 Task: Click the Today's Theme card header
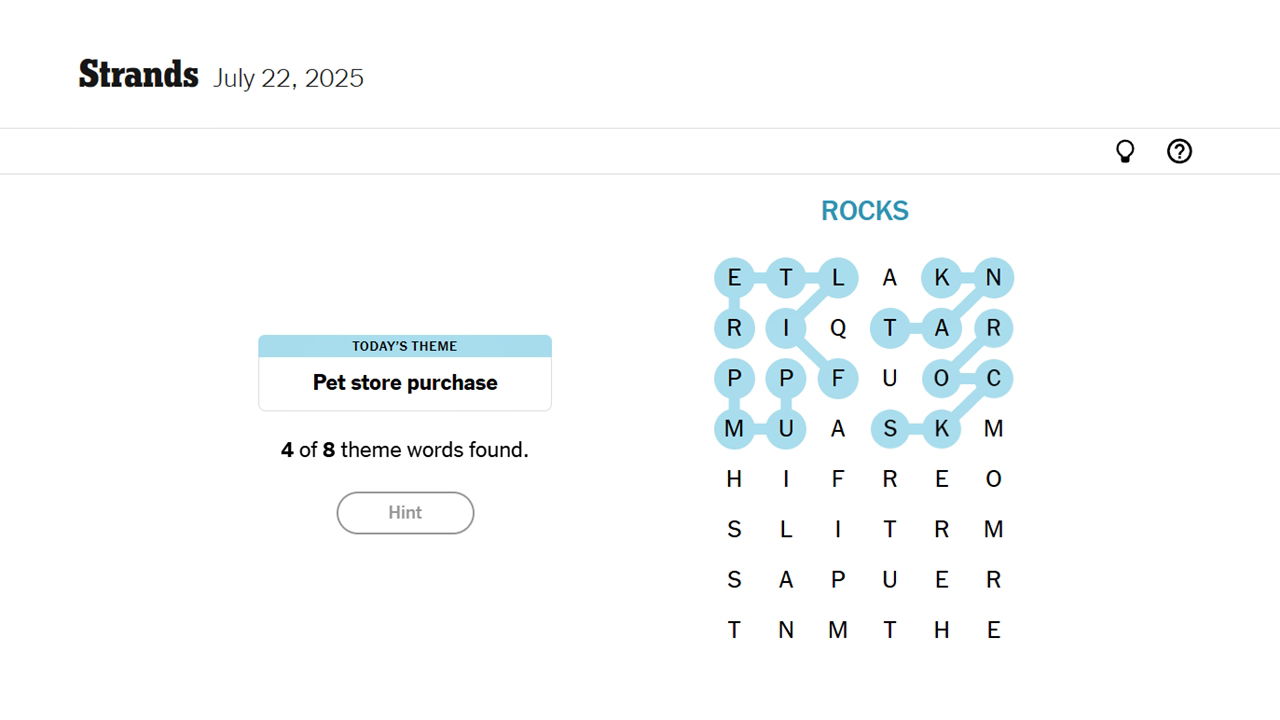pos(405,346)
